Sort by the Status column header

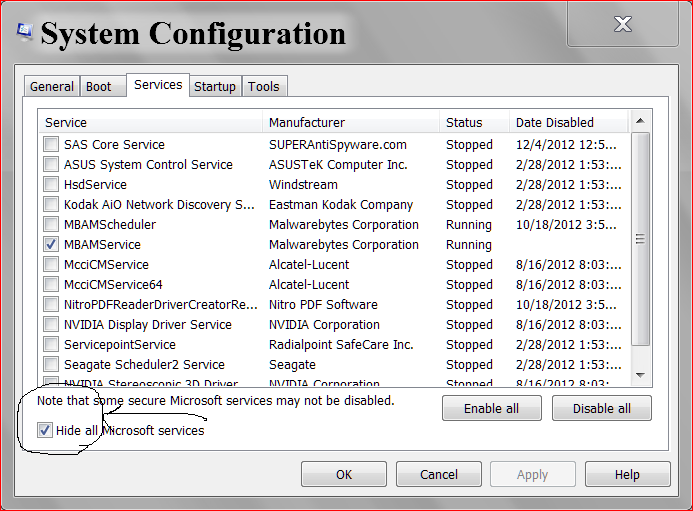tap(475, 122)
